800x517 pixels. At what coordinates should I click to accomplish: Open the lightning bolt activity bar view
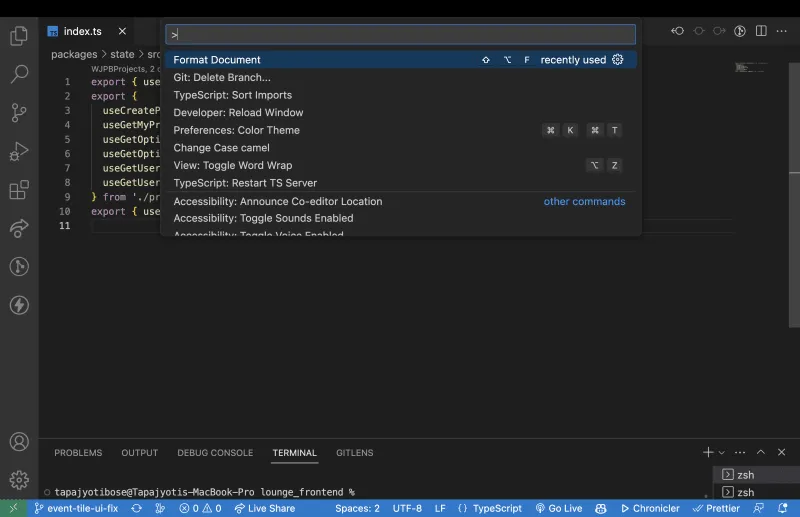click(x=19, y=305)
